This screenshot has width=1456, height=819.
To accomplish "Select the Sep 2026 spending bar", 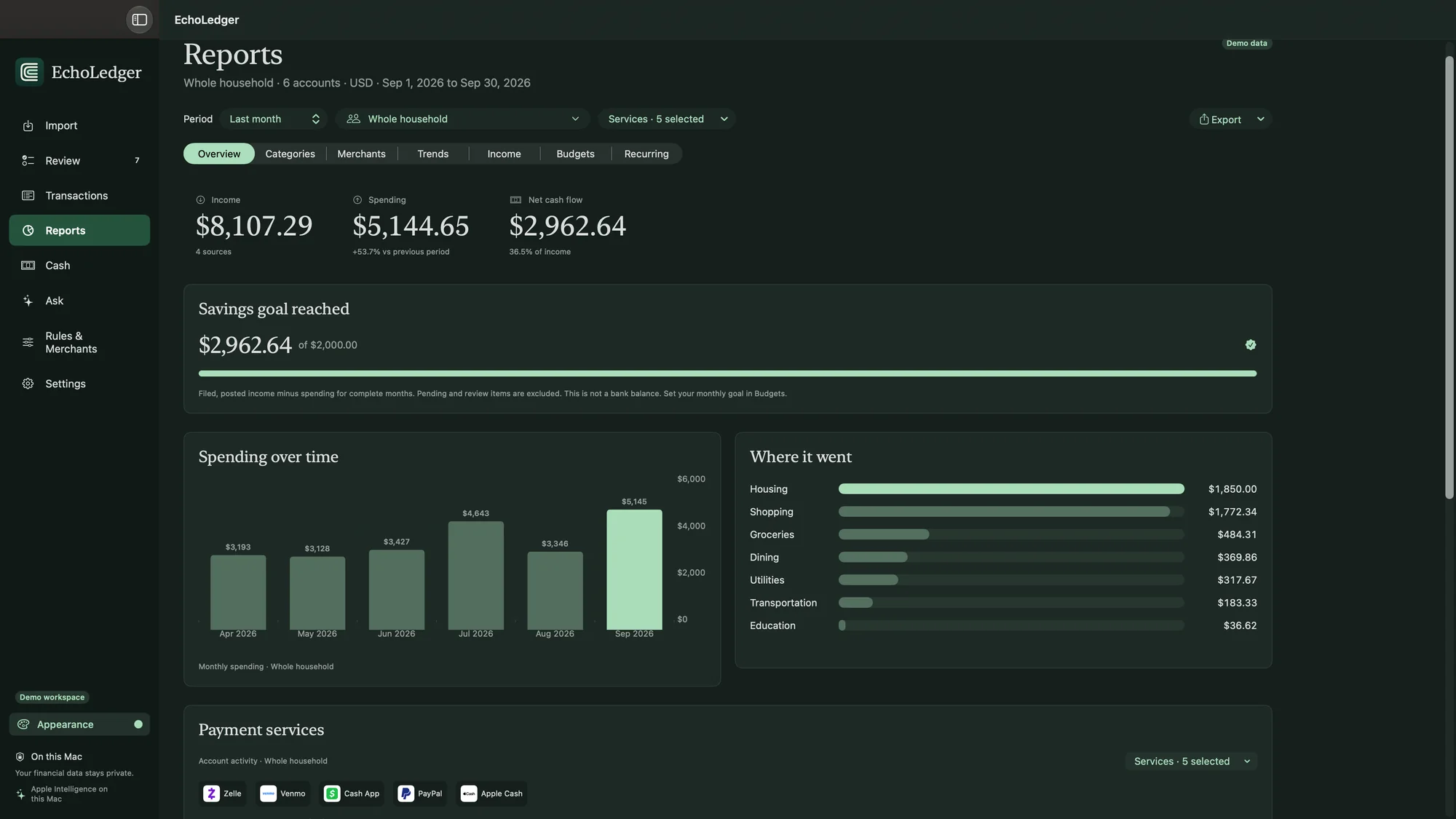I will pos(634,569).
